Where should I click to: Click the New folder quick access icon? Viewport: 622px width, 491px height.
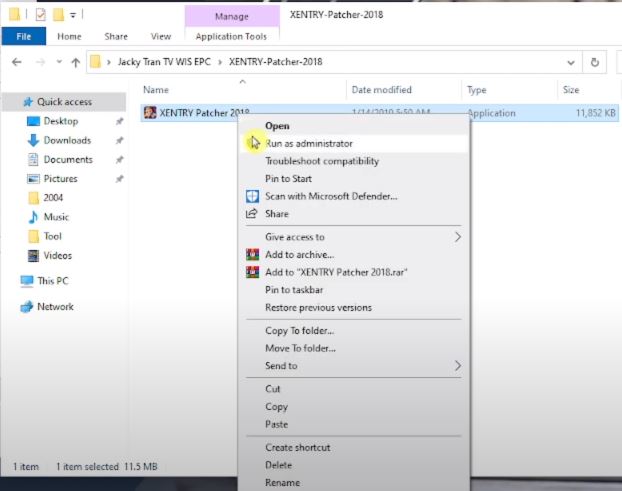58,15
